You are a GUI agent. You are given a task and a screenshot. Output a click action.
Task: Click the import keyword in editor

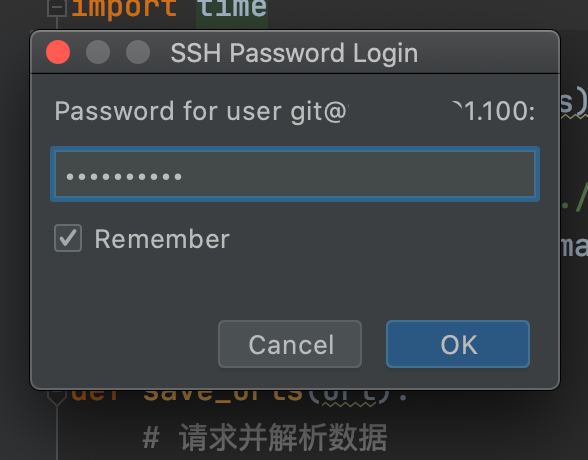point(124,8)
